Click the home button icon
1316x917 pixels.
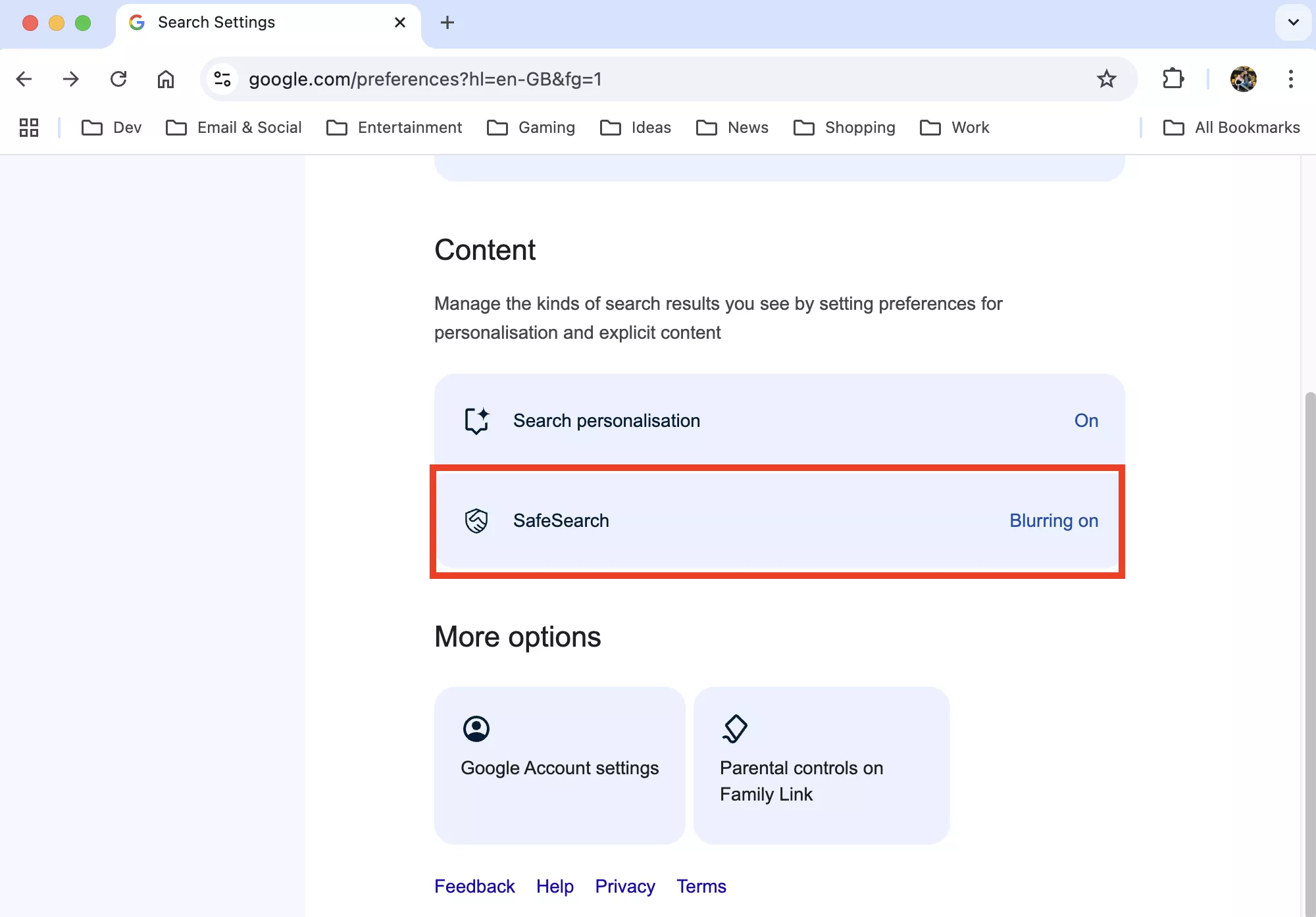(166, 79)
